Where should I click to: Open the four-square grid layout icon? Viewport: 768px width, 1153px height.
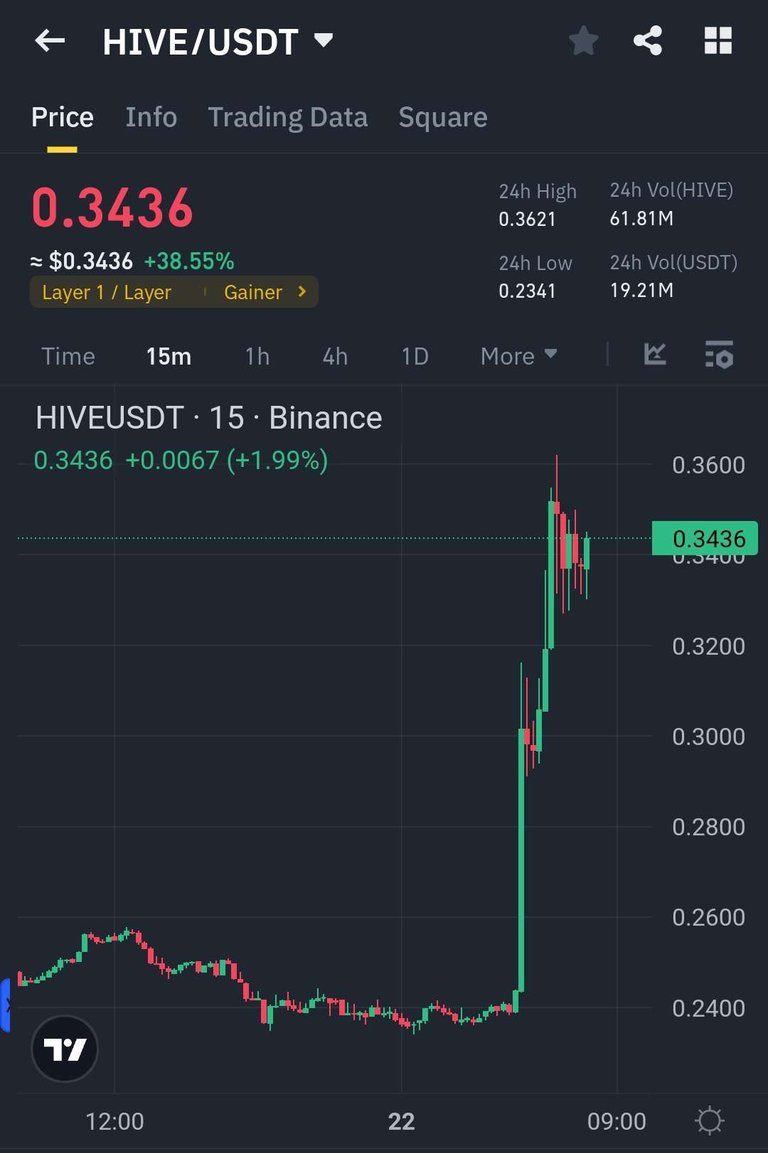pos(718,40)
